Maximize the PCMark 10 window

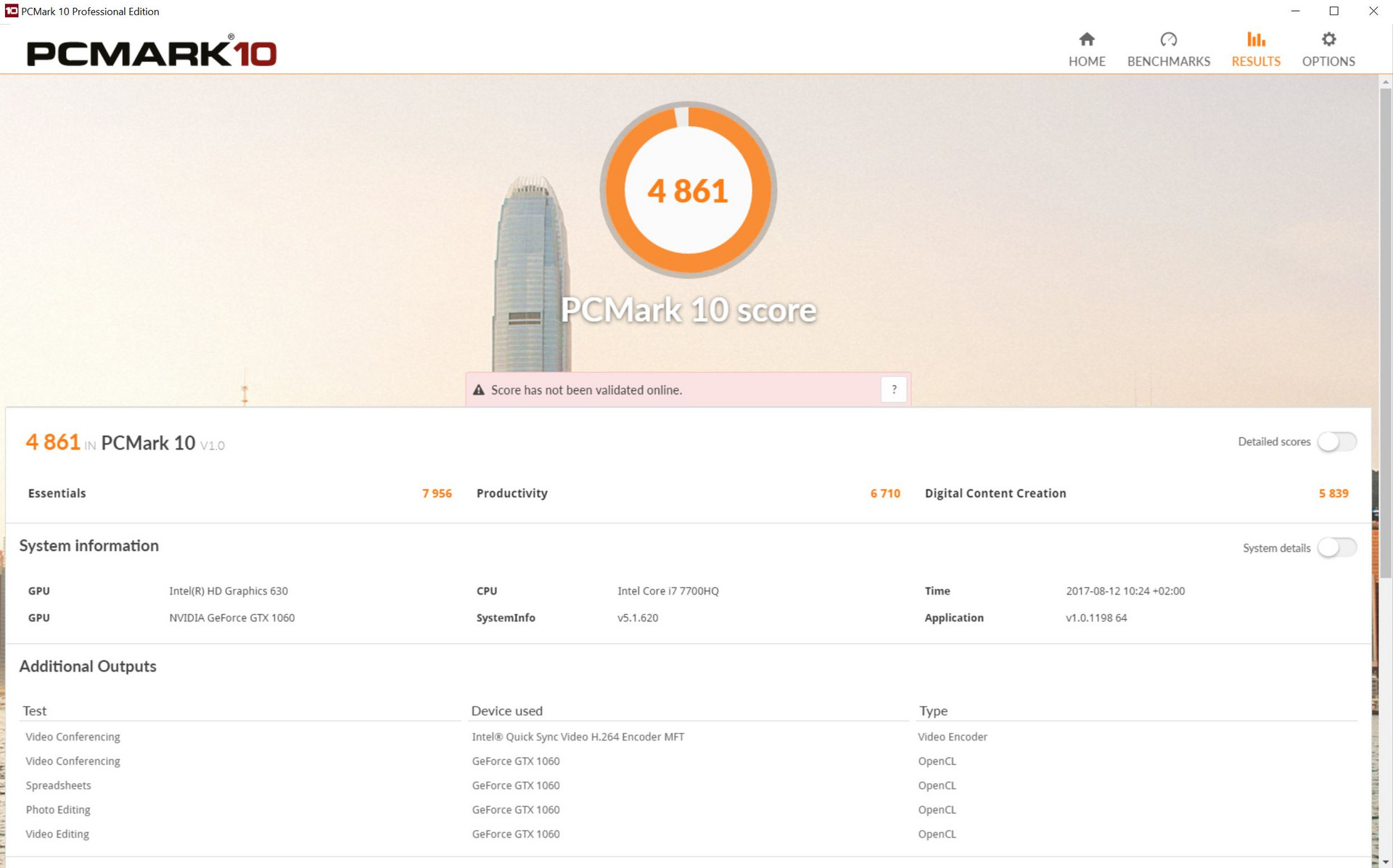(1334, 11)
